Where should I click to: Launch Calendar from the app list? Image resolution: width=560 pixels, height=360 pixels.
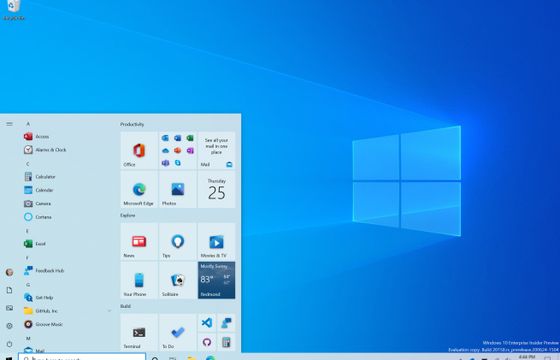(x=68, y=190)
